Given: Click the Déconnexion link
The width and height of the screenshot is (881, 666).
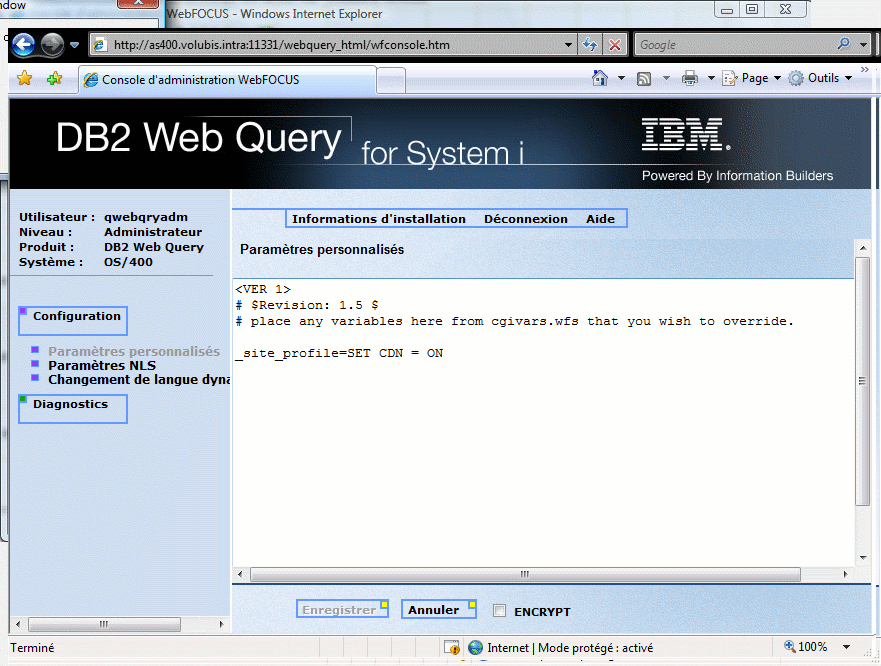Looking at the screenshot, I should pyautogui.click(x=526, y=219).
